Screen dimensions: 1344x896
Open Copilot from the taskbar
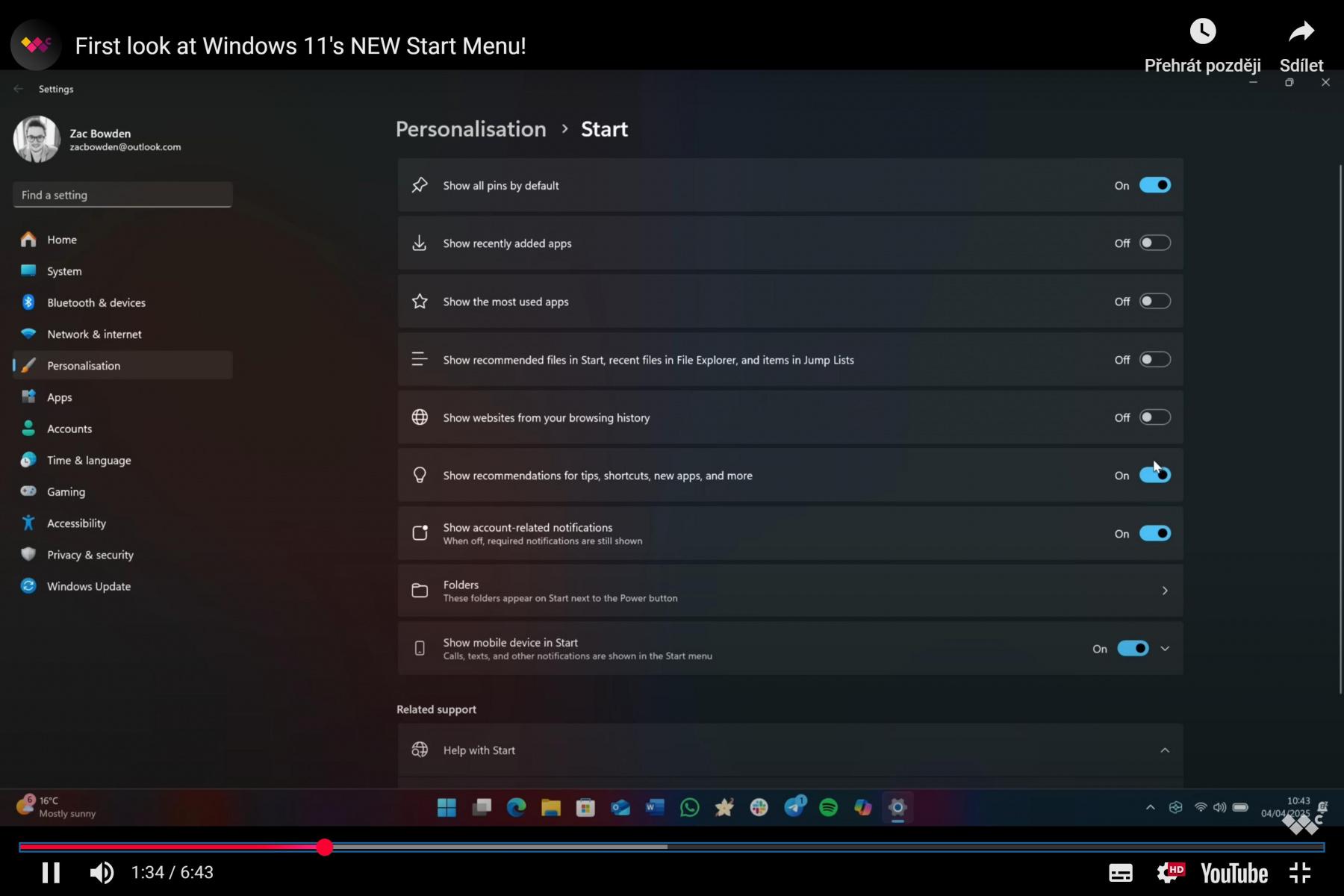863,807
